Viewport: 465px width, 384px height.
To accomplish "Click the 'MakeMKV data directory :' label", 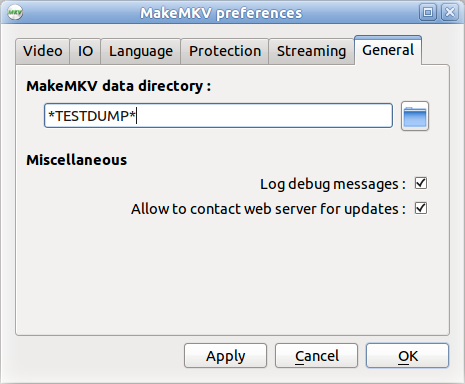I will tap(118, 86).
